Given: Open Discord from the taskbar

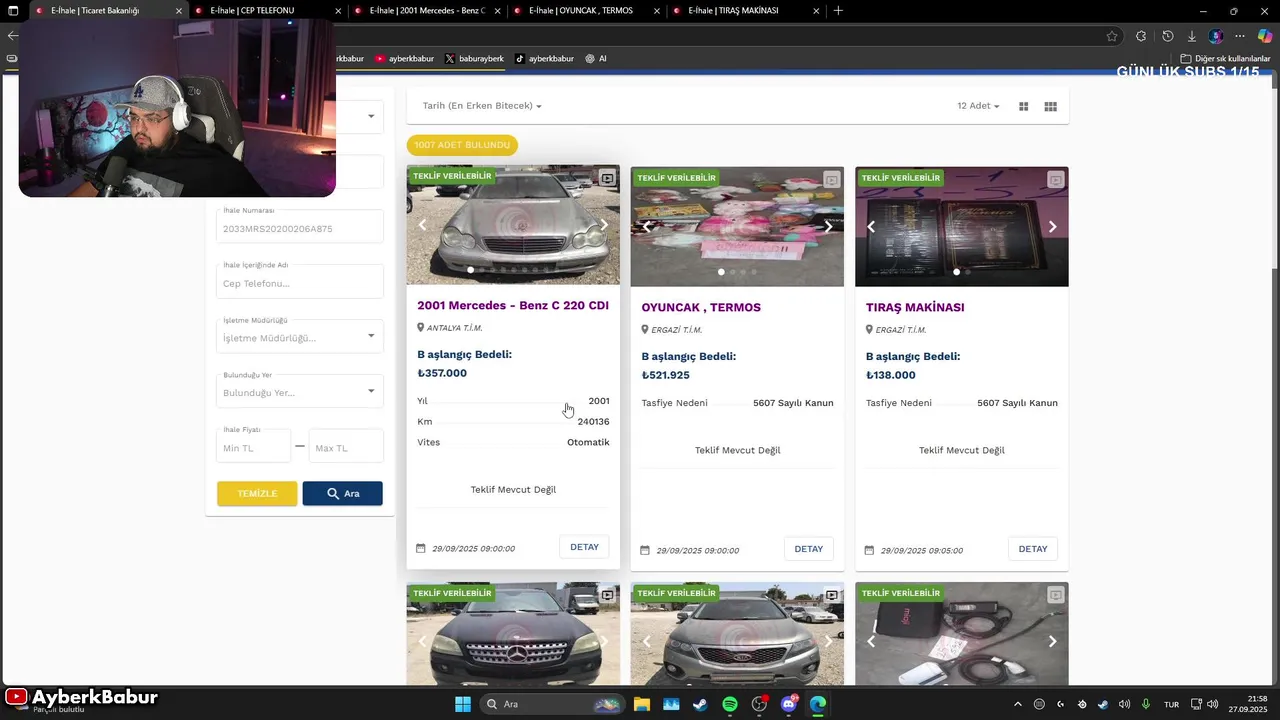Looking at the screenshot, I should 789,704.
